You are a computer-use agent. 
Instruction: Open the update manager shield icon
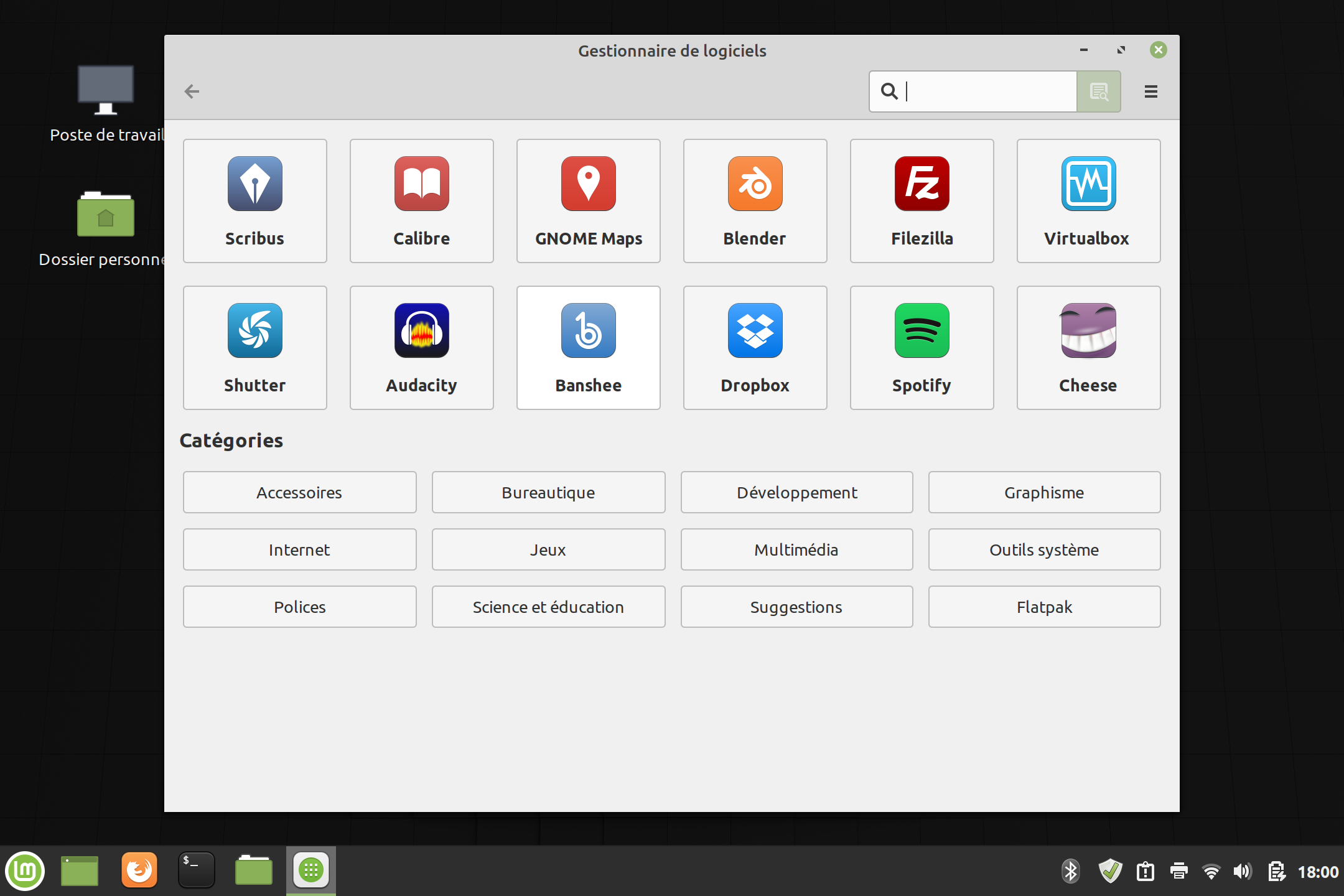coord(1110,871)
